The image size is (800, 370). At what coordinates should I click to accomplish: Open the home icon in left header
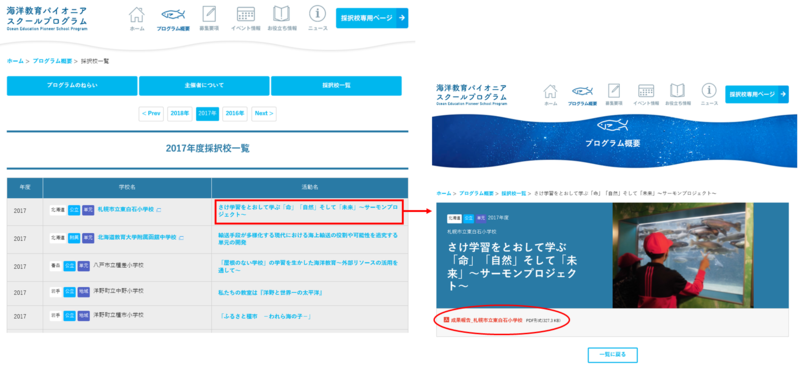pos(136,18)
